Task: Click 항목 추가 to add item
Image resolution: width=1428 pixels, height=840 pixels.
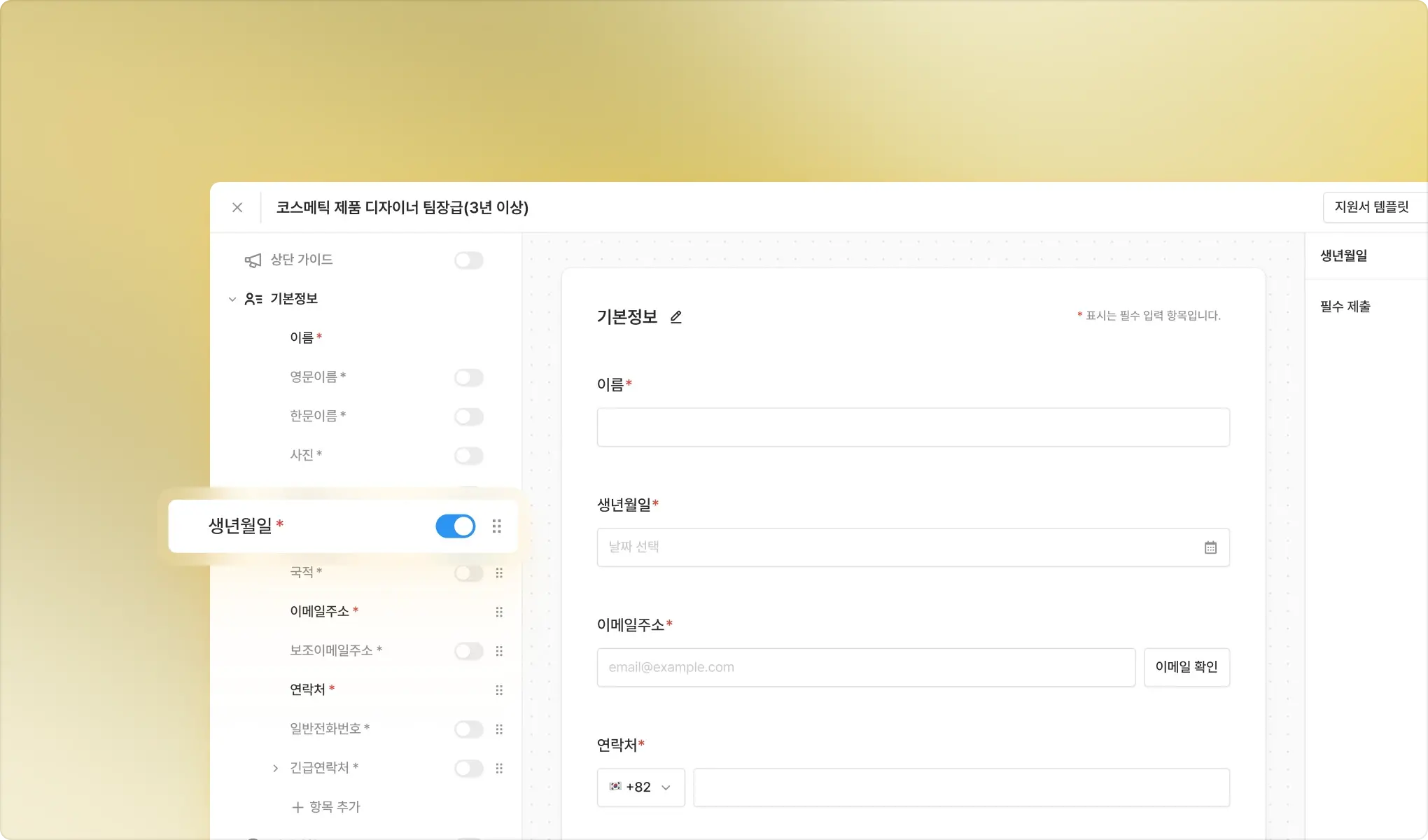Action: click(326, 807)
